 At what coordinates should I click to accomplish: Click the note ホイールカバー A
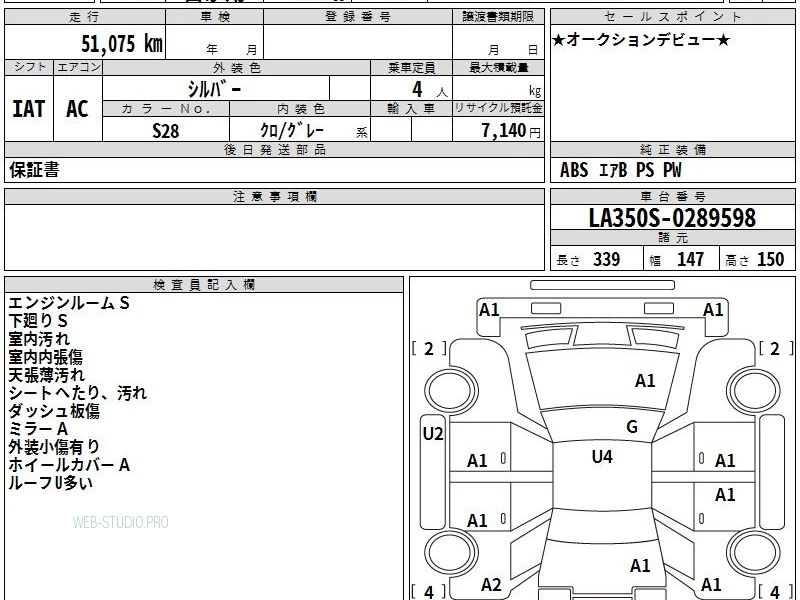[x=69, y=465]
